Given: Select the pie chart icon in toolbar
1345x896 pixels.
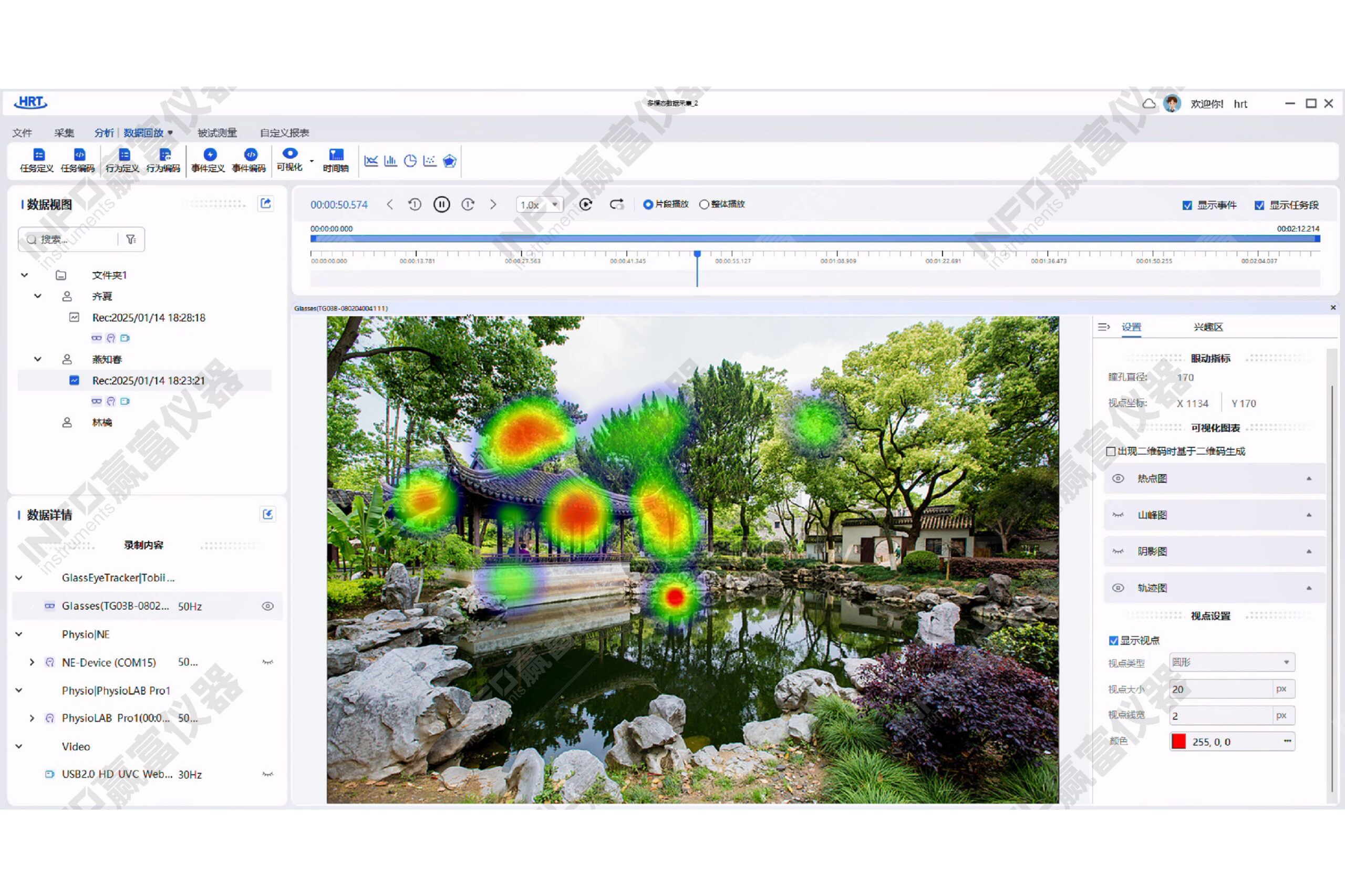Looking at the screenshot, I should click(x=410, y=161).
